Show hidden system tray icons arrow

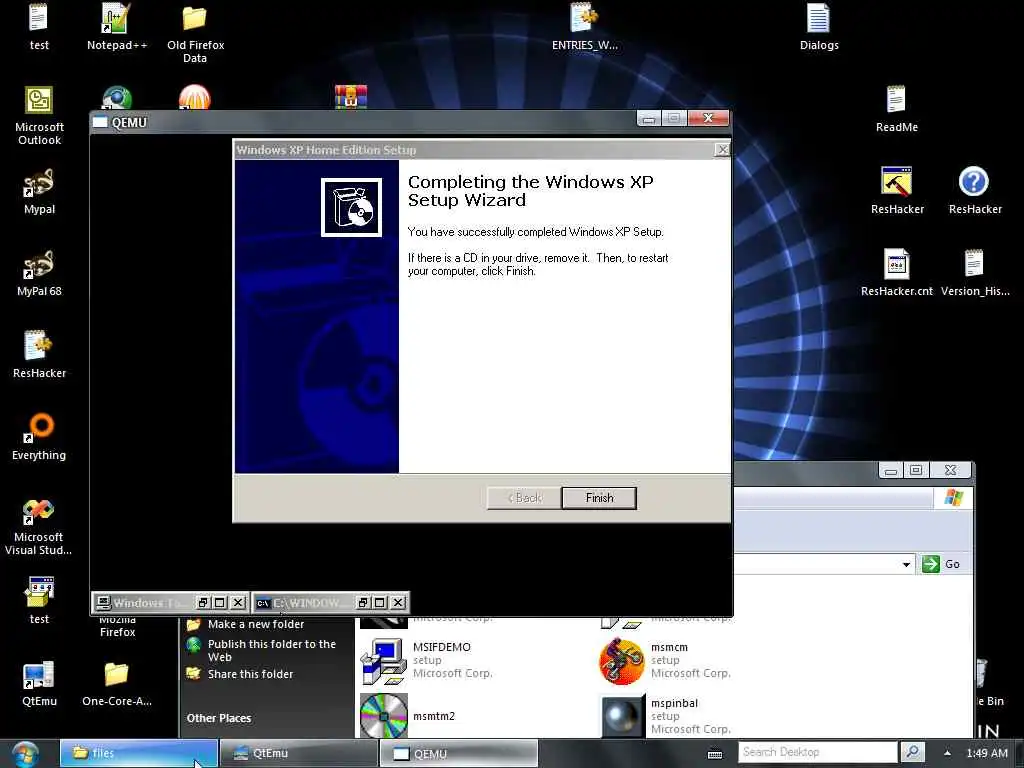[x=948, y=753]
